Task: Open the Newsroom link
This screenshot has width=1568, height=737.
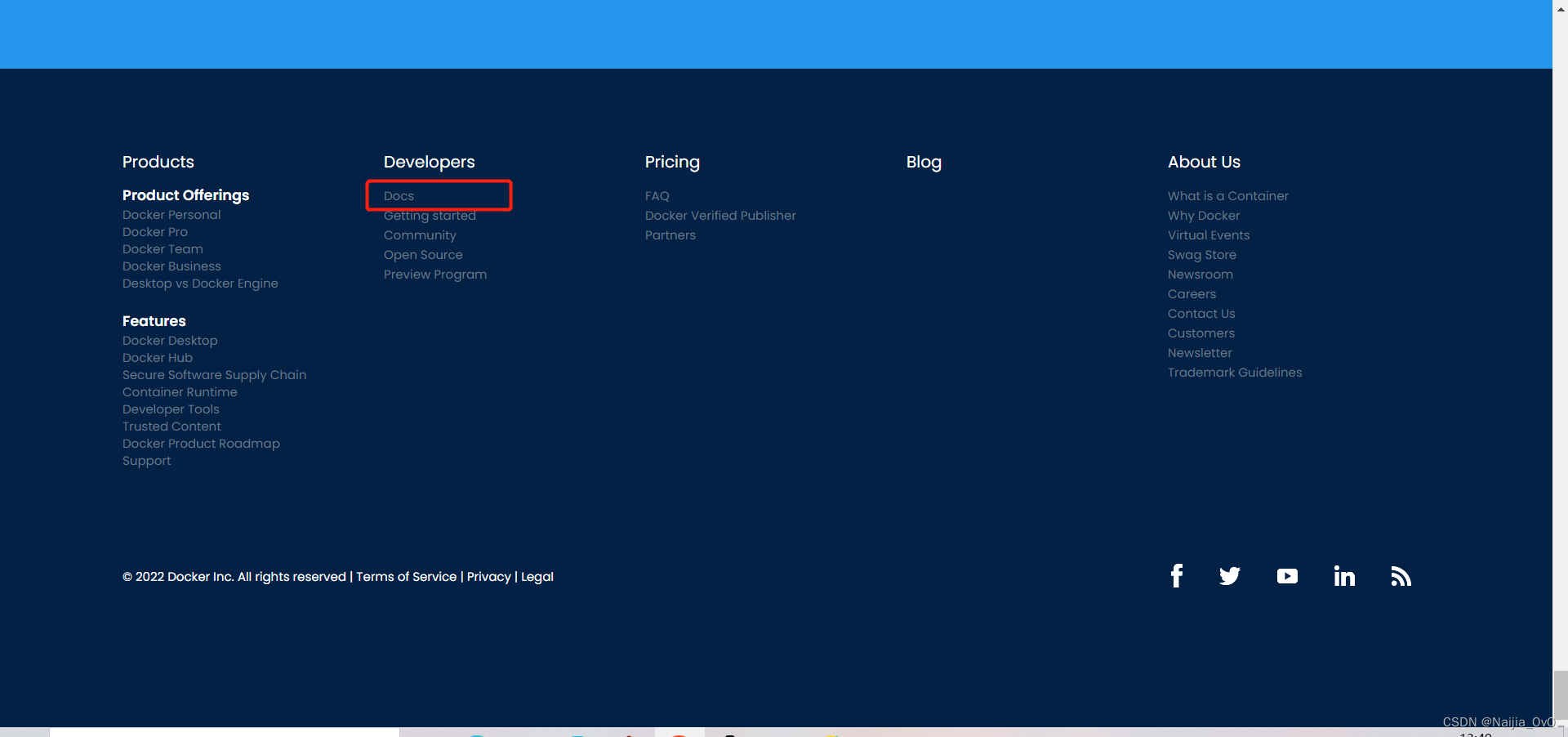Action: point(1200,275)
